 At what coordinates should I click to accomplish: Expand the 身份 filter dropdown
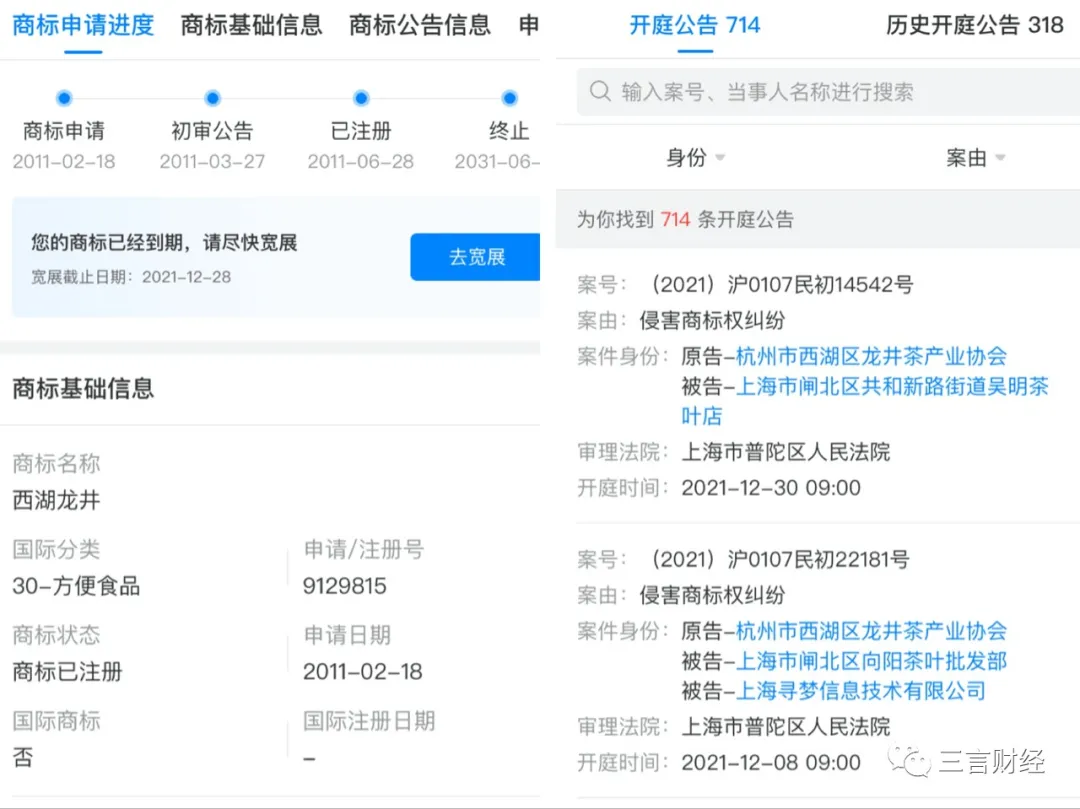tap(695, 158)
